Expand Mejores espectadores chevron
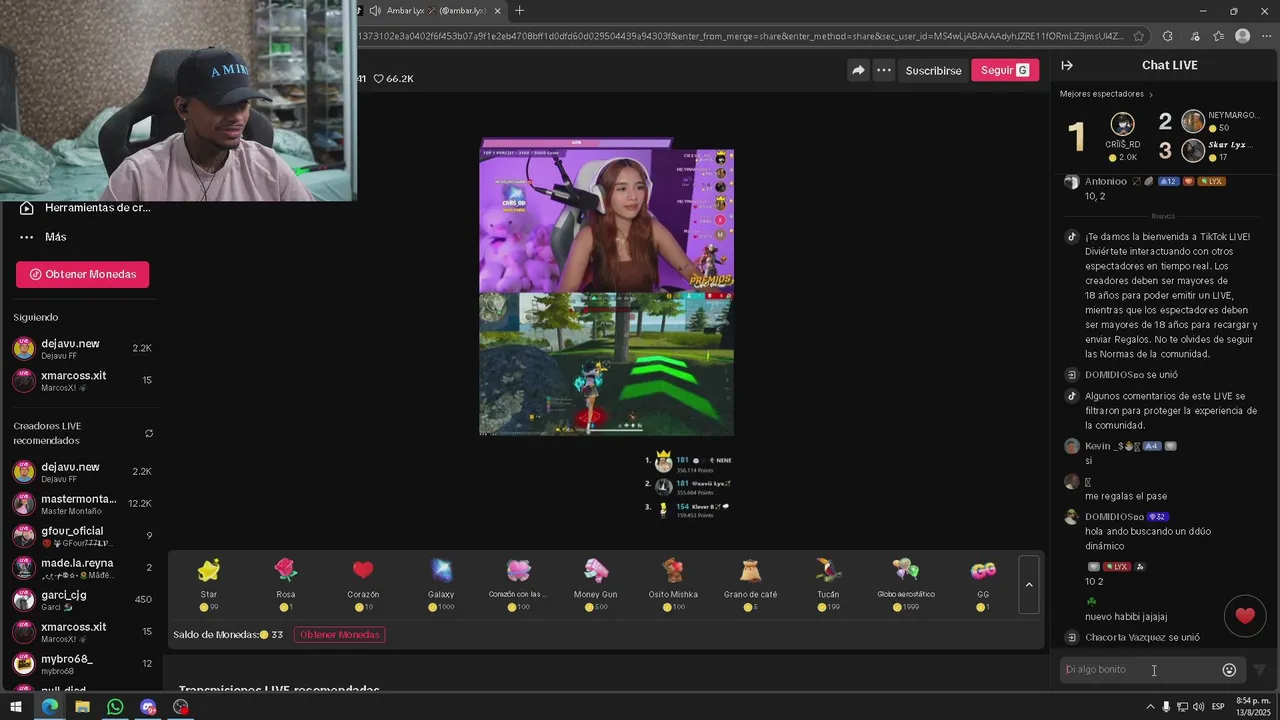 pos(1150,94)
